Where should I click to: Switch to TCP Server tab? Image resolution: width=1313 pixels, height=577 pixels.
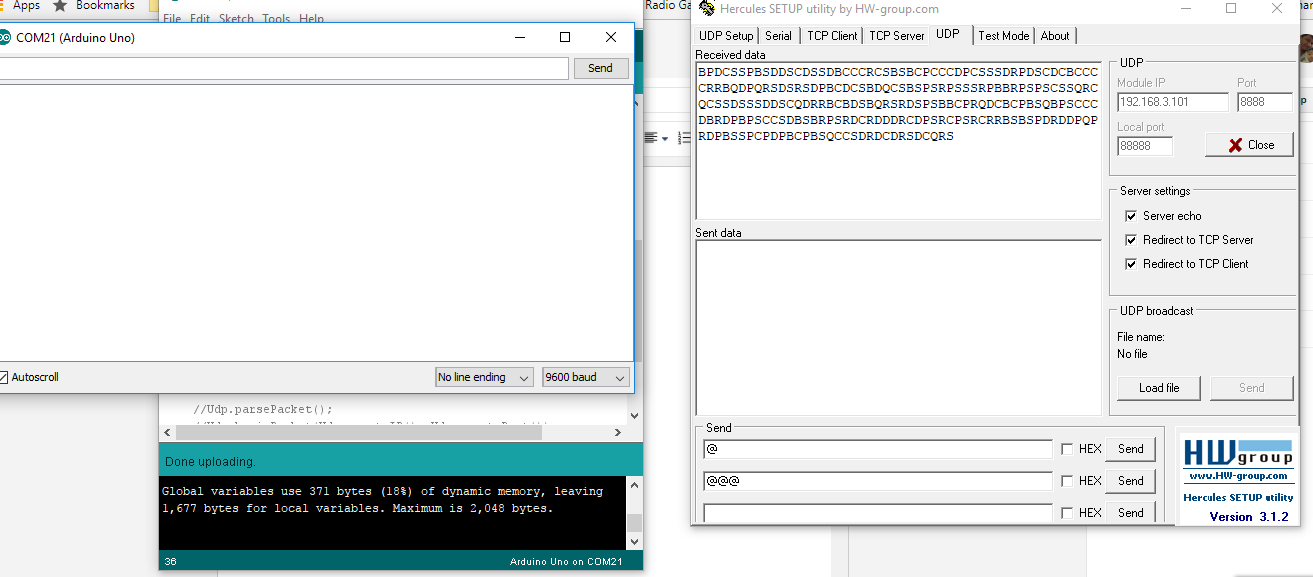coord(896,36)
